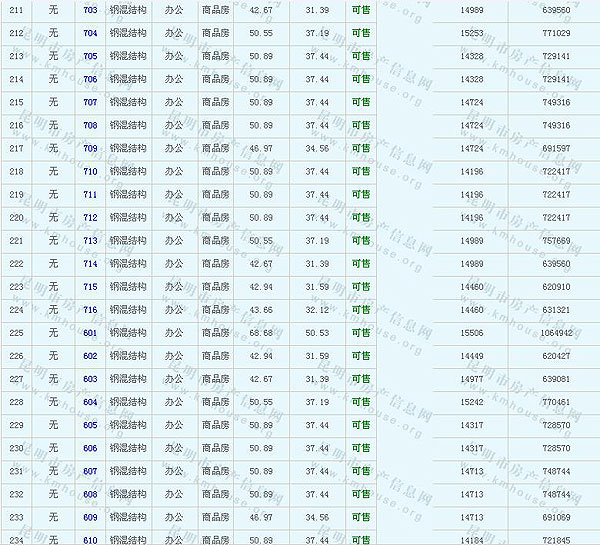The height and width of the screenshot is (545, 600).
Task: Open room 704 details link
Action: click(x=90, y=33)
